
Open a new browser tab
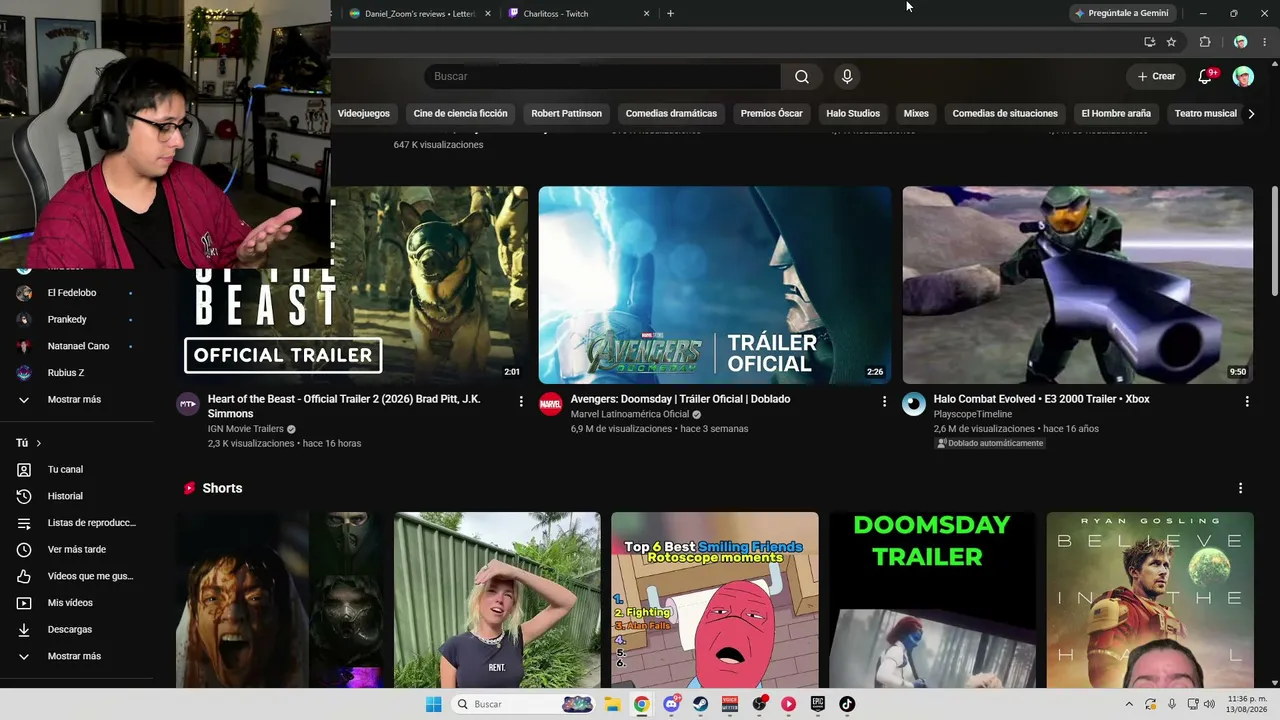(670, 14)
